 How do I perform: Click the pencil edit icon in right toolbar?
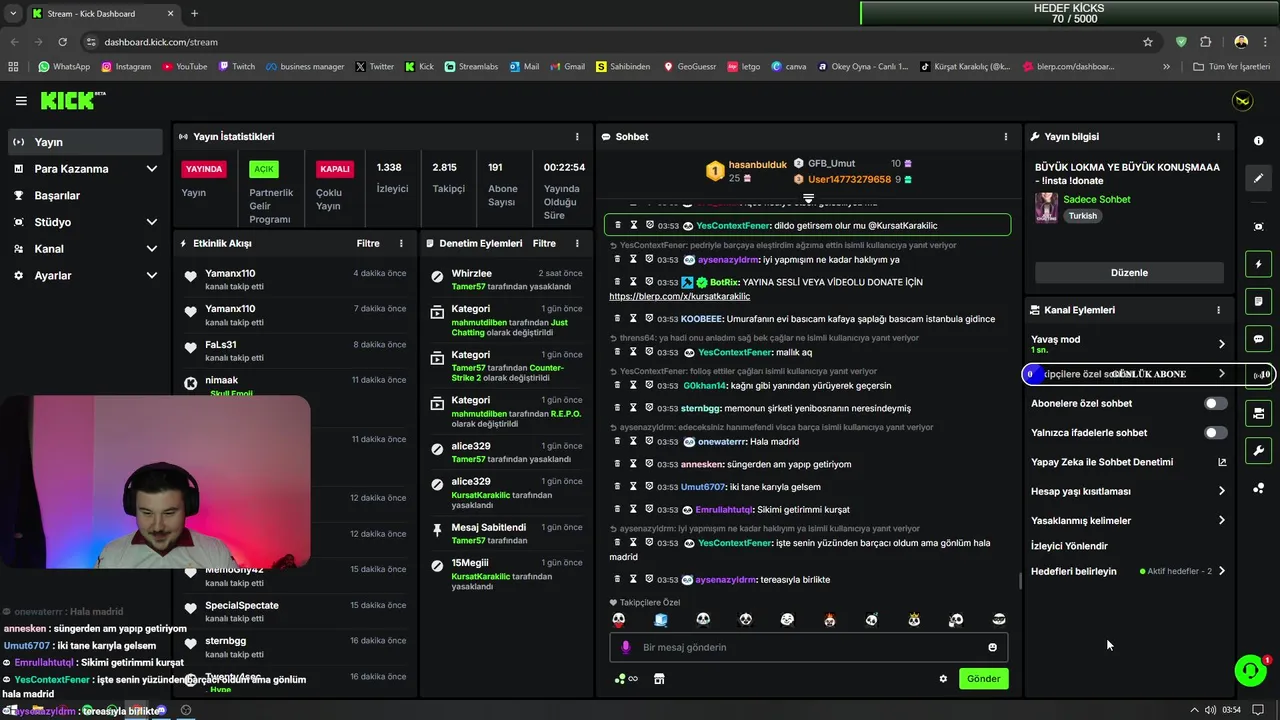tap(1258, 178)
